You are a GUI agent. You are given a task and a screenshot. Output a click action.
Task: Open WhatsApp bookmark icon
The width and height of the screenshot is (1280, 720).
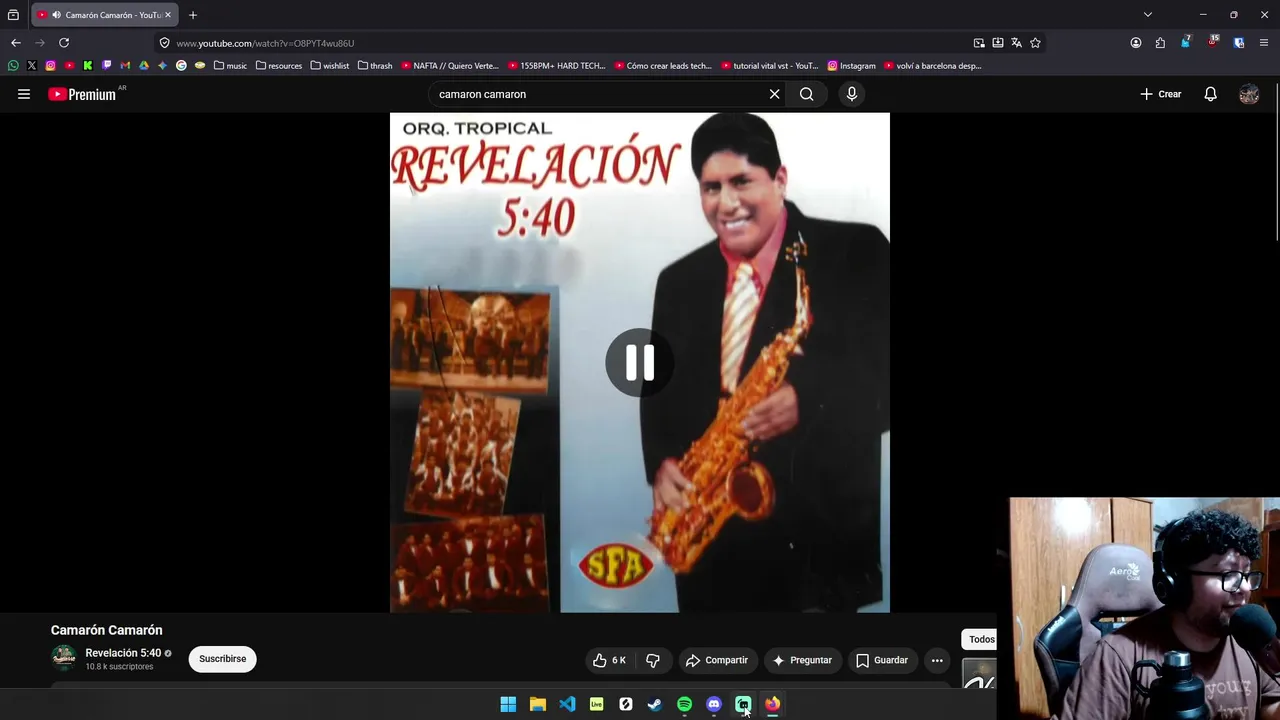(x=13, y=66)
